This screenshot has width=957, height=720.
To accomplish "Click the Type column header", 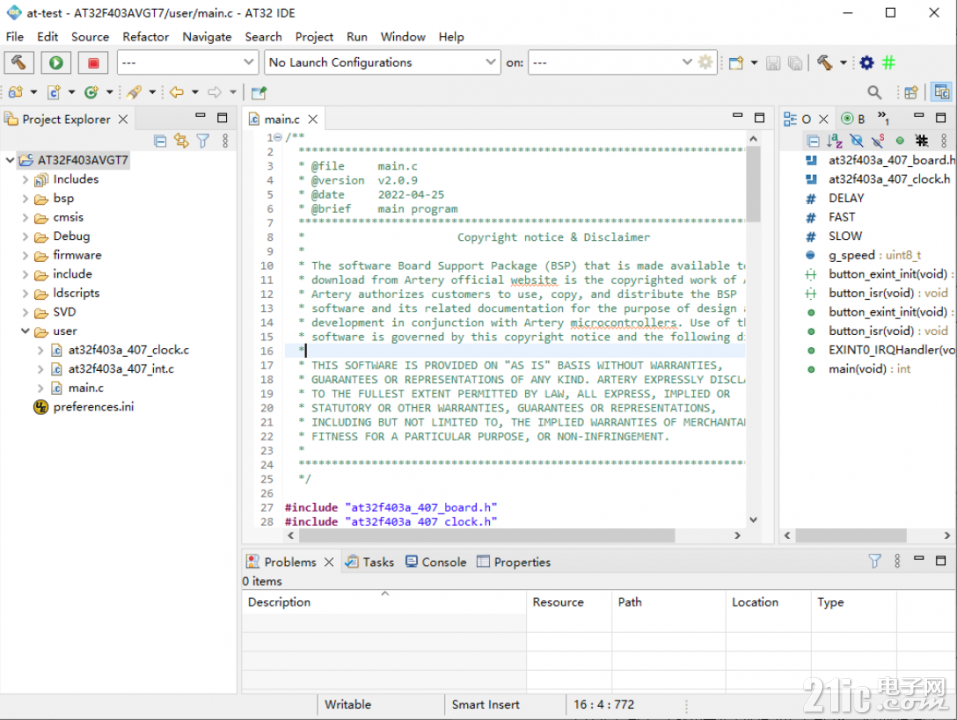I will [853, 602].
